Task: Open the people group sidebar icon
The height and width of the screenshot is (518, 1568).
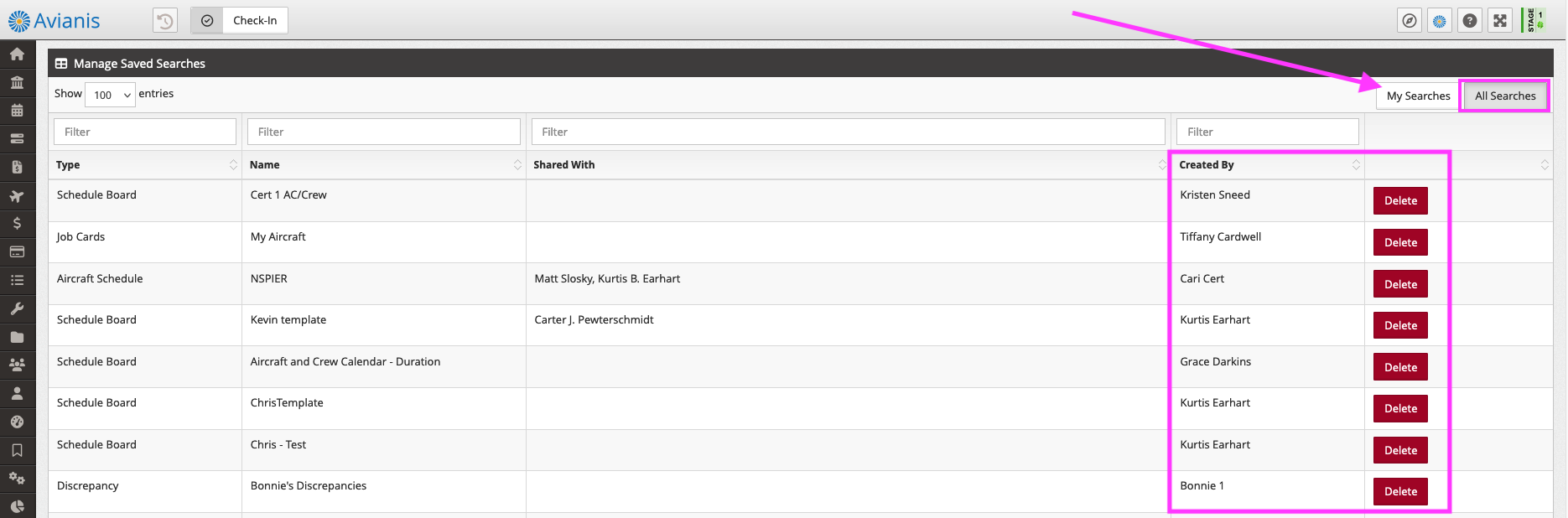Action: (x=17, y=365)
